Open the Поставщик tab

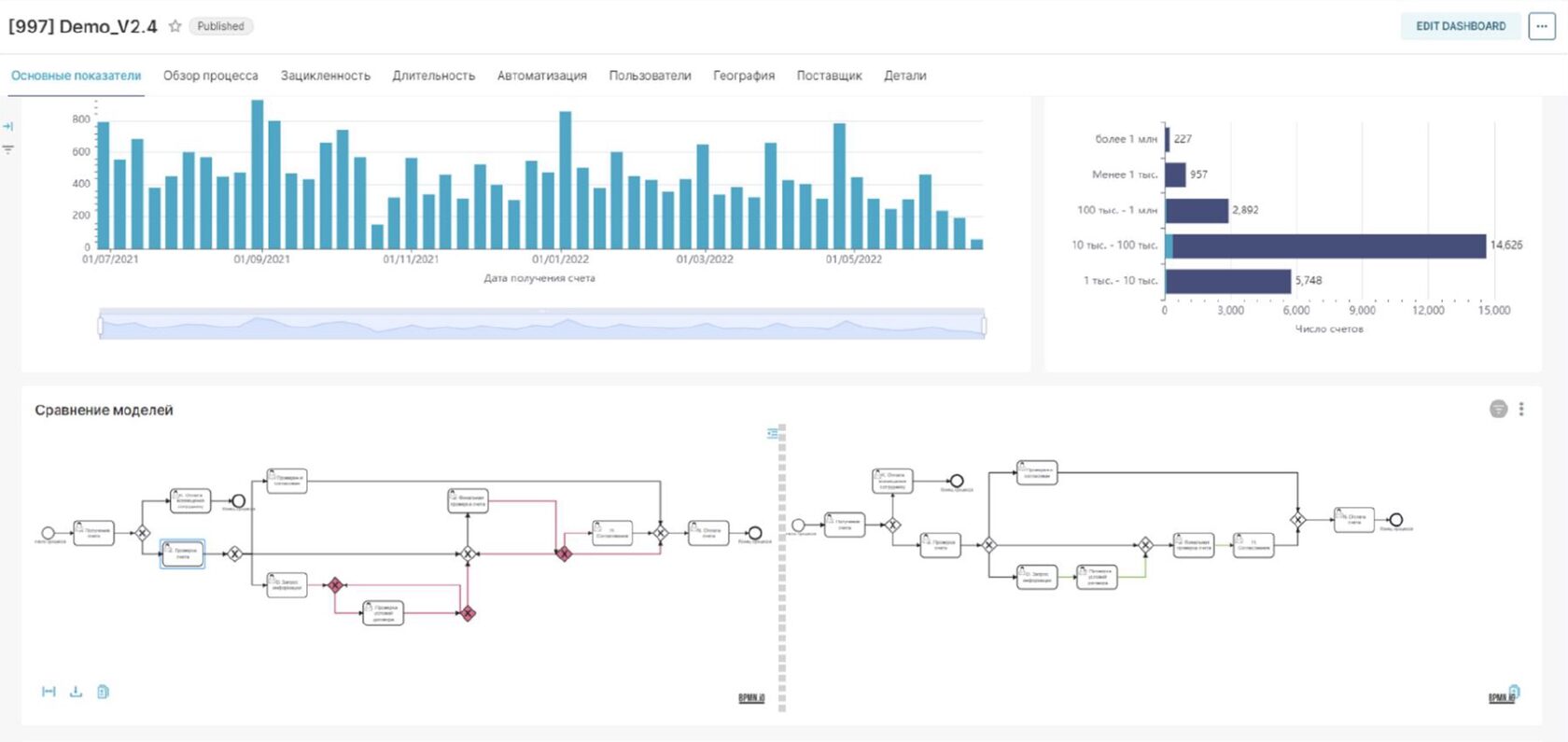pos(830,76)
